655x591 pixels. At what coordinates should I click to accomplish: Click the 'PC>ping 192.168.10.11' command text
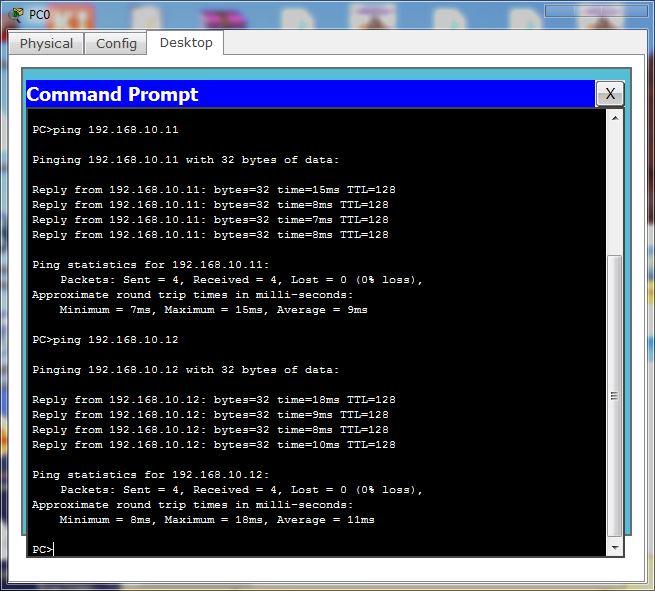105,130
